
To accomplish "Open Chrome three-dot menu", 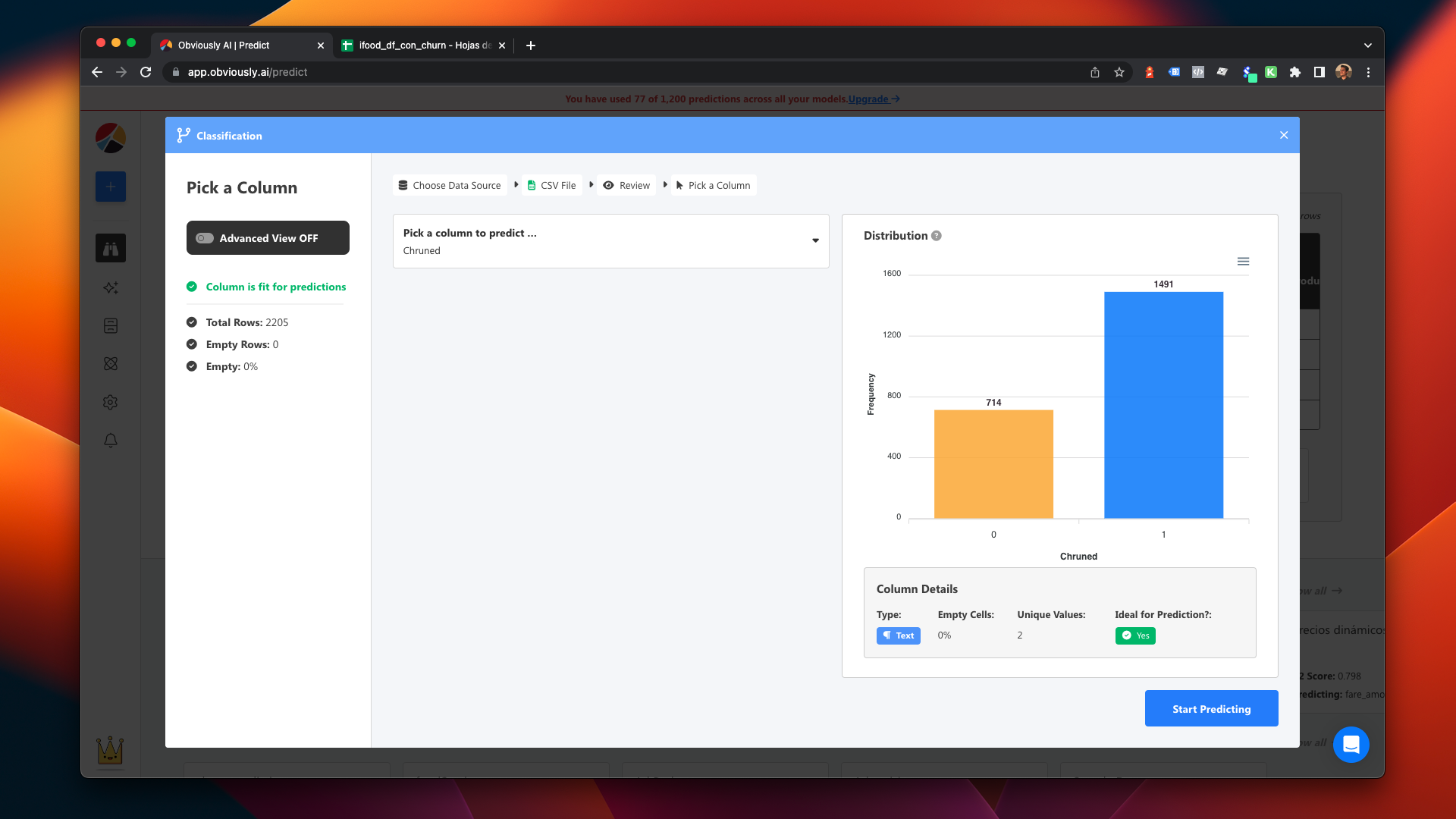I will click(x=1368, y=72).
